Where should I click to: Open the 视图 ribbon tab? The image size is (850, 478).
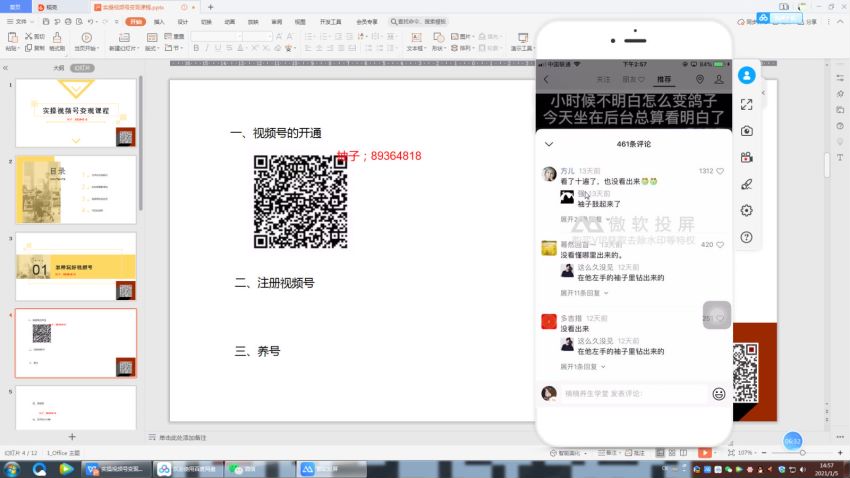pos(300,22)
